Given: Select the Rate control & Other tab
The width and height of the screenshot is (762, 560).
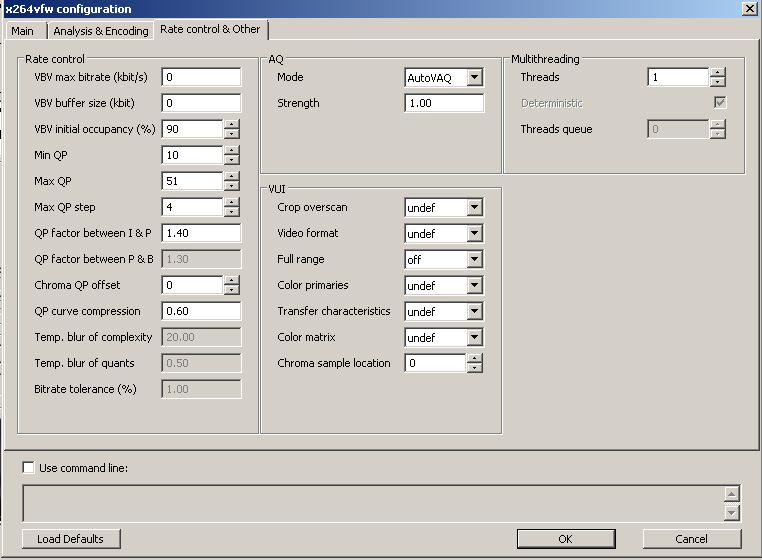Looking at the screenshot, I should [210, 29].
